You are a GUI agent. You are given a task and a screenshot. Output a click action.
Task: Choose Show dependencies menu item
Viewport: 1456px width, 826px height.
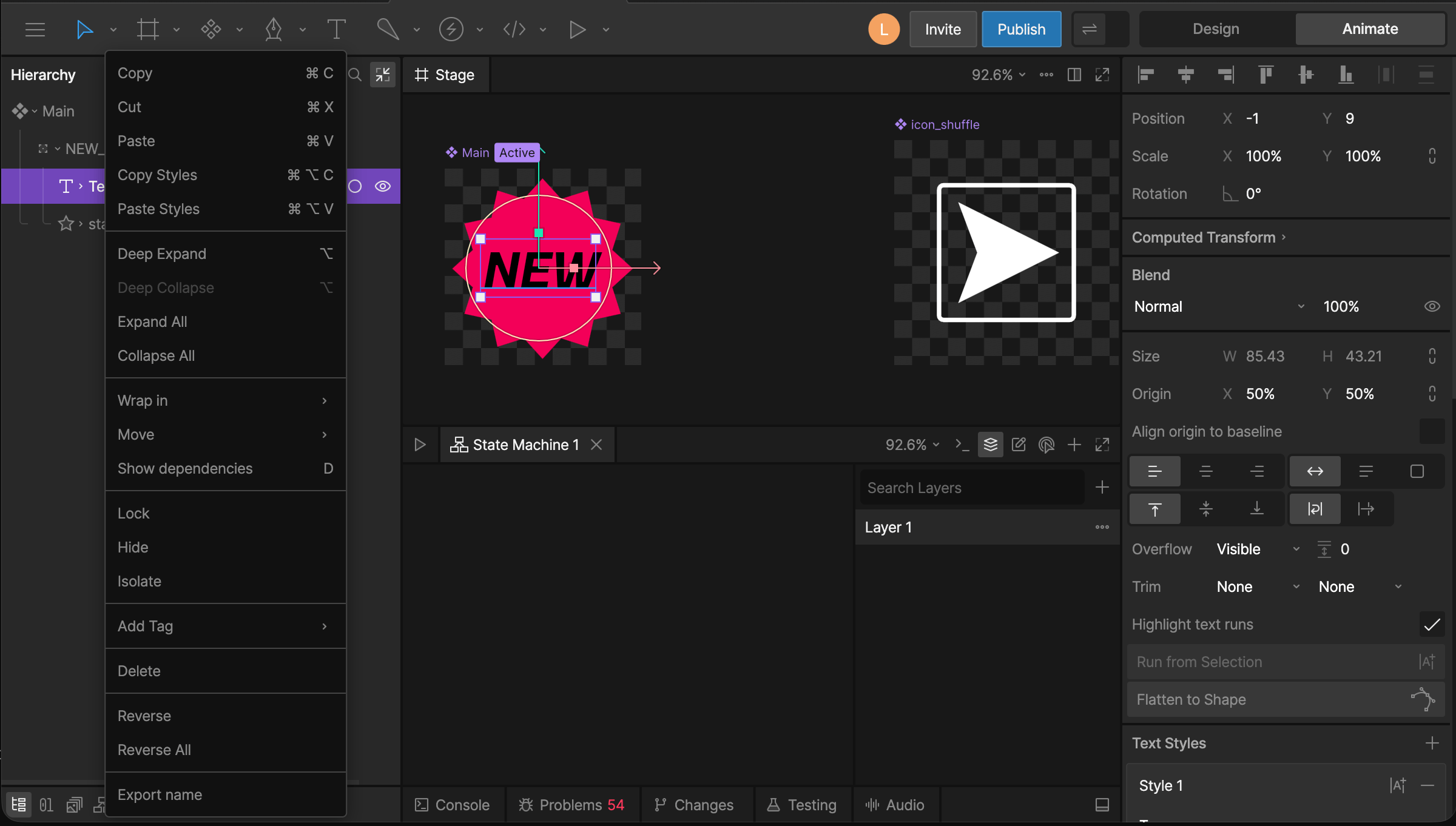tap(225, 468)
